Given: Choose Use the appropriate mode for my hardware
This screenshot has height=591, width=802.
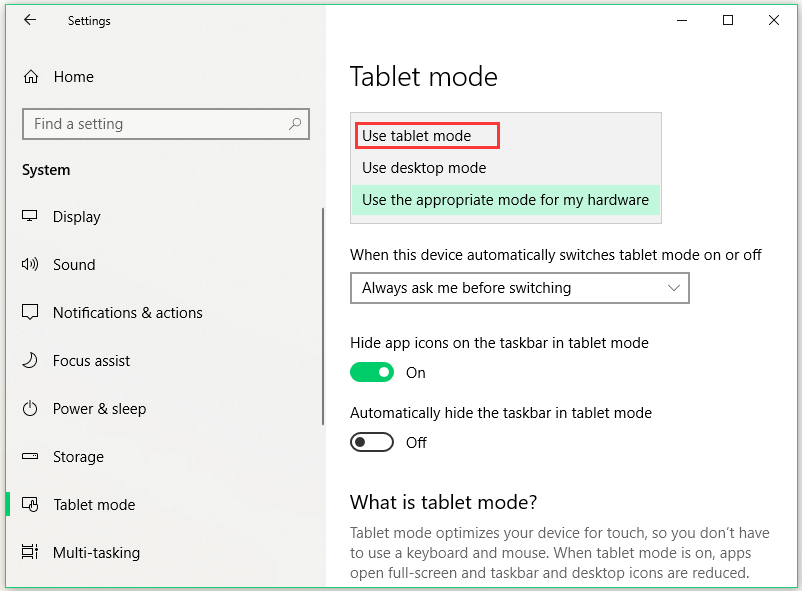Looking at the screenshot, I should pyautogui.click(x=505, y=200).
